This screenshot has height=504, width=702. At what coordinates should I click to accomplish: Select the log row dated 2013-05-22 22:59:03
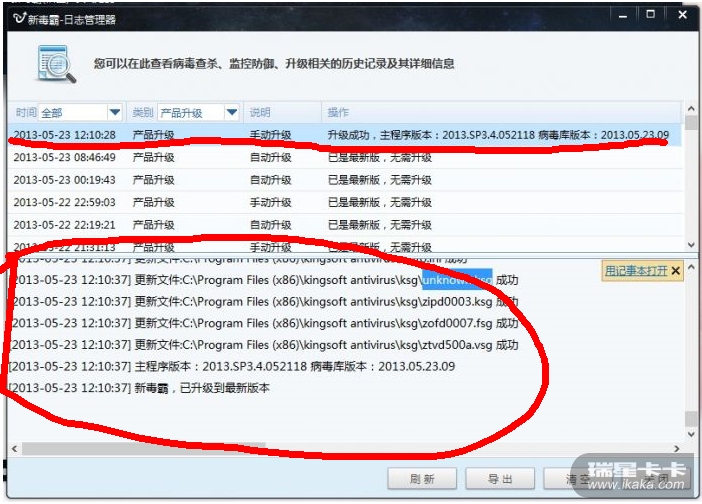point(345,202)
